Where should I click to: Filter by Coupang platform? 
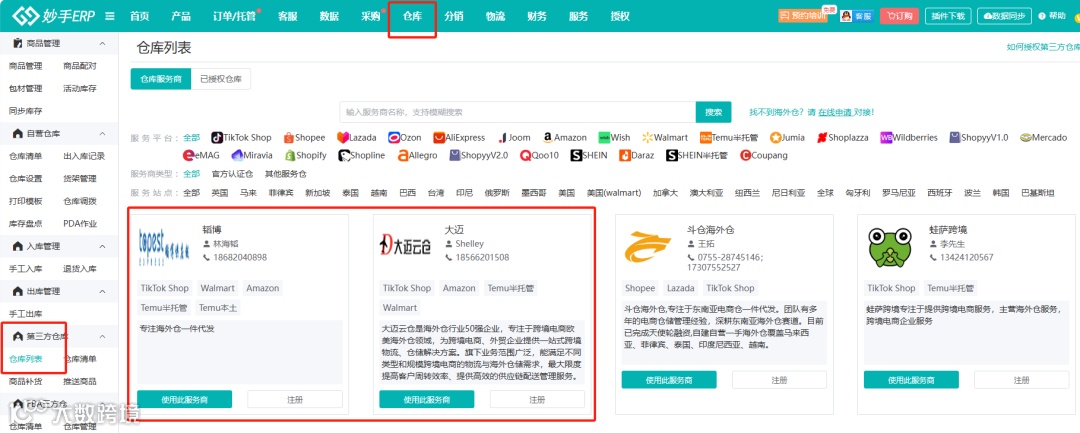(763, 156)
